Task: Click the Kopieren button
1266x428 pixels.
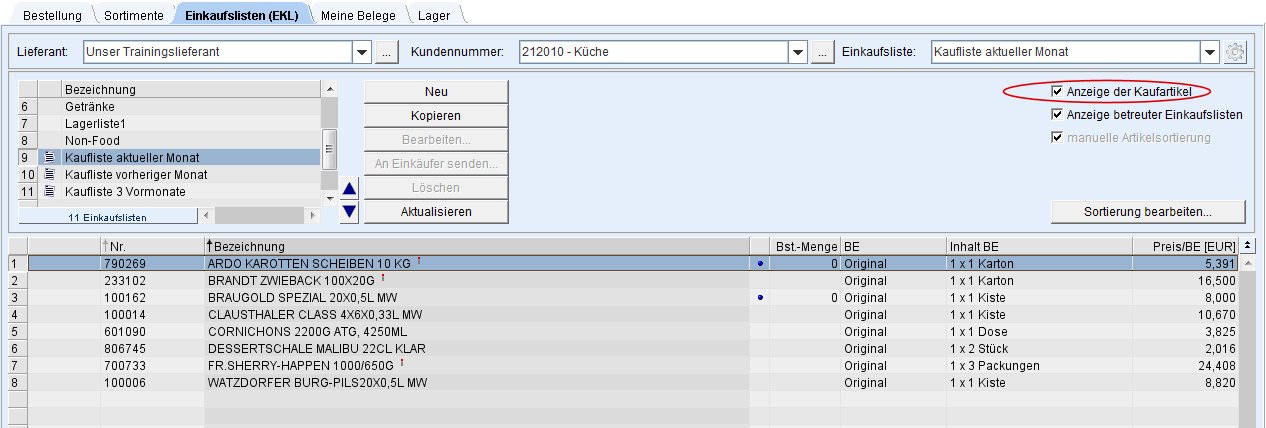Action: (x=436, y=116)
